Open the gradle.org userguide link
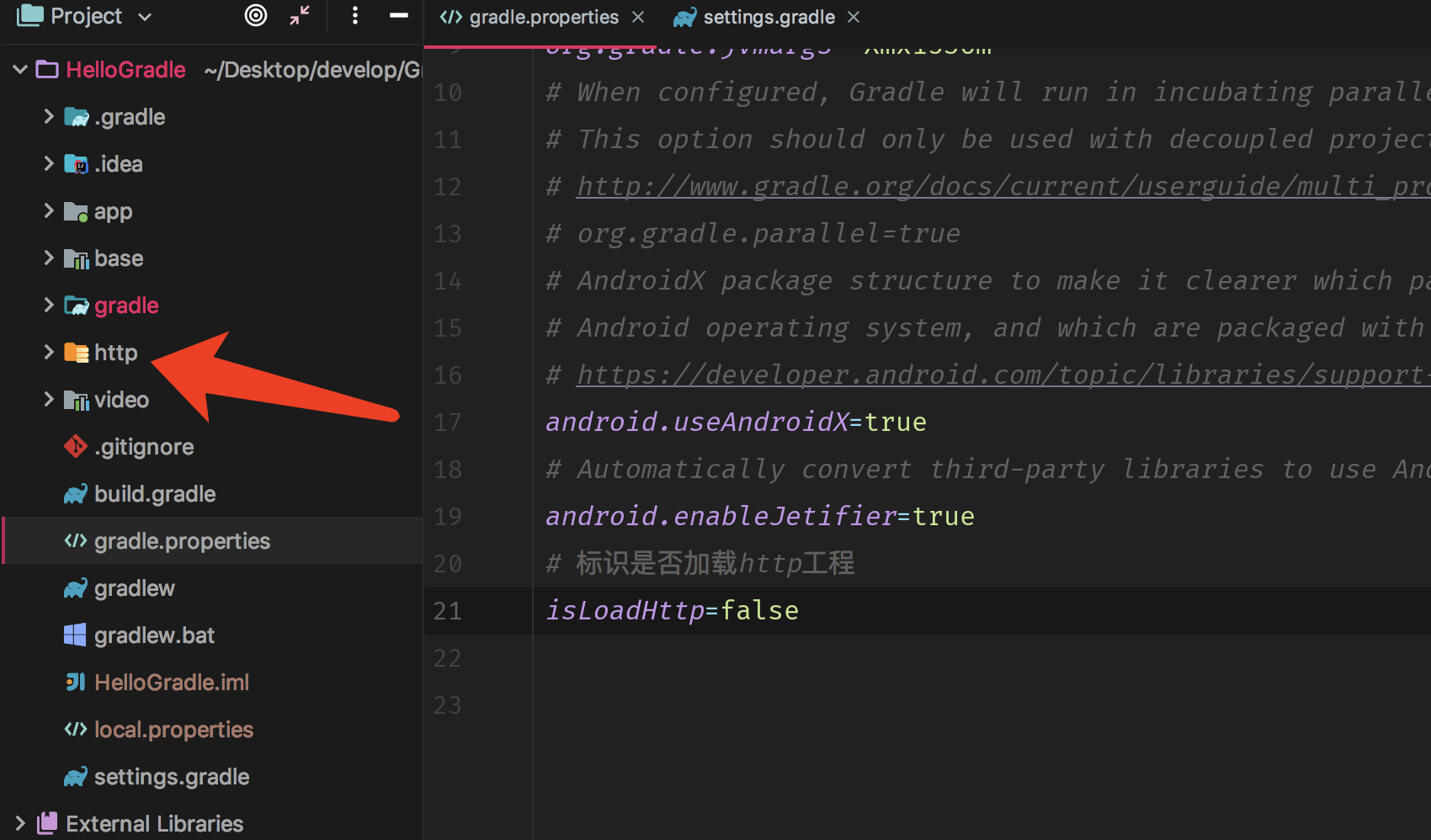 (1003, 186)
